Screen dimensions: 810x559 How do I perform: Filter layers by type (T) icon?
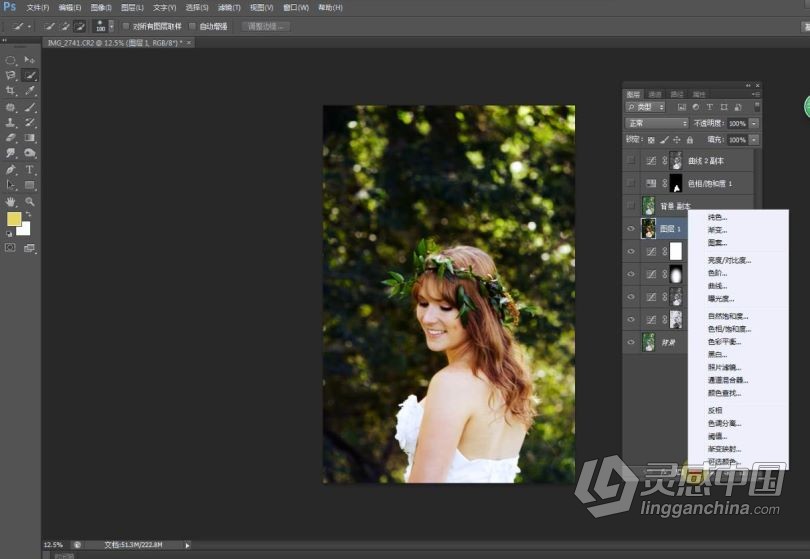710,107
